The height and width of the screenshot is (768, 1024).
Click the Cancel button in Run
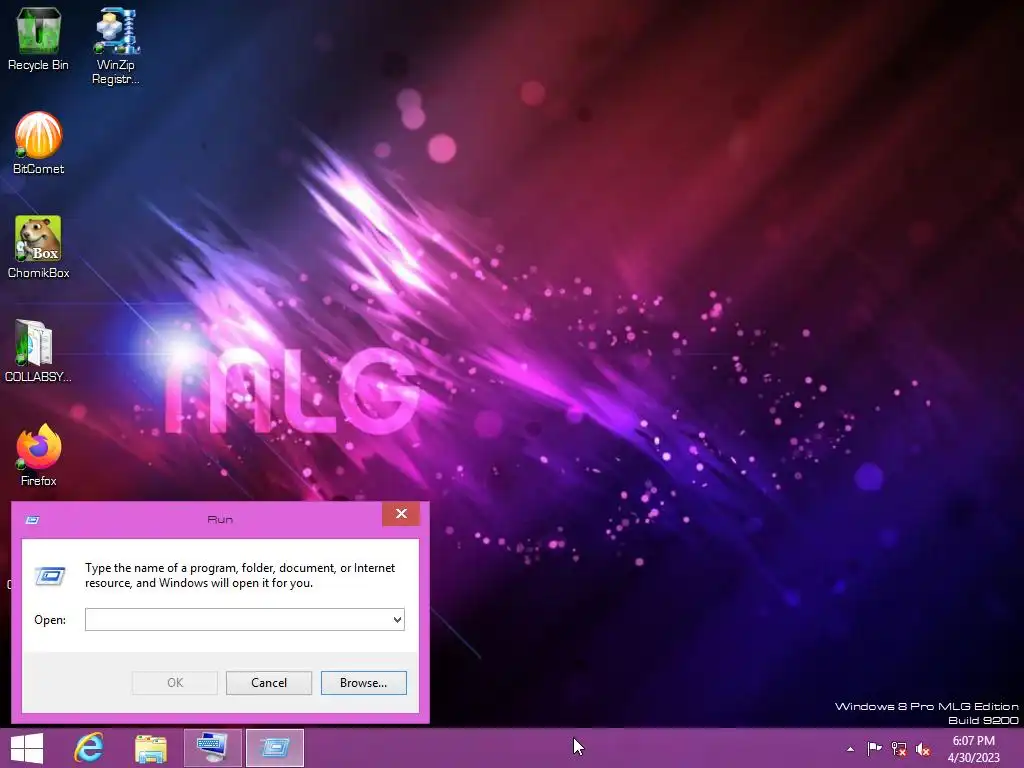(x=269, y=683)
